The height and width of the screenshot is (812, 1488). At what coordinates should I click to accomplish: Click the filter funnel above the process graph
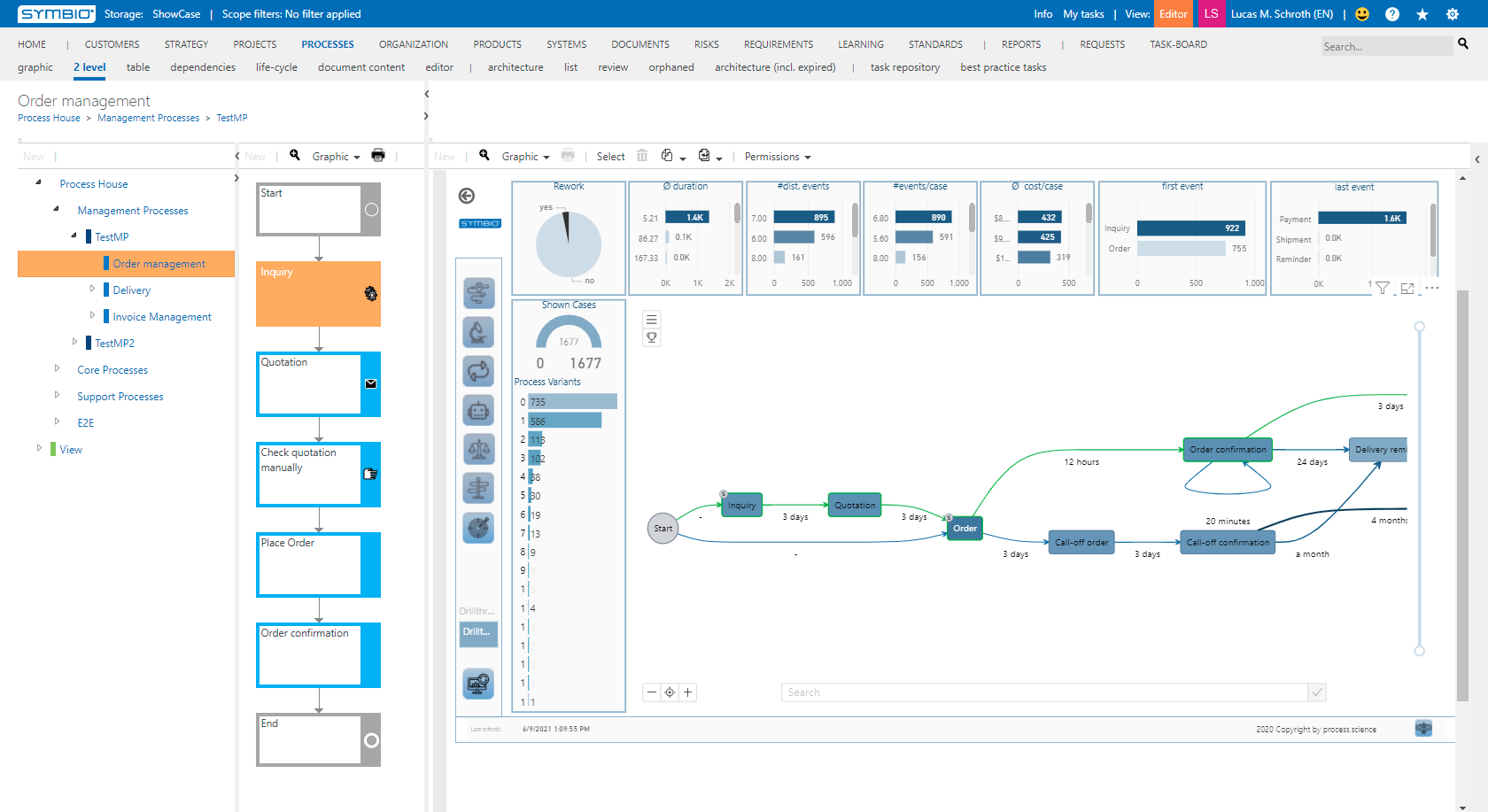click(1383, 288)
